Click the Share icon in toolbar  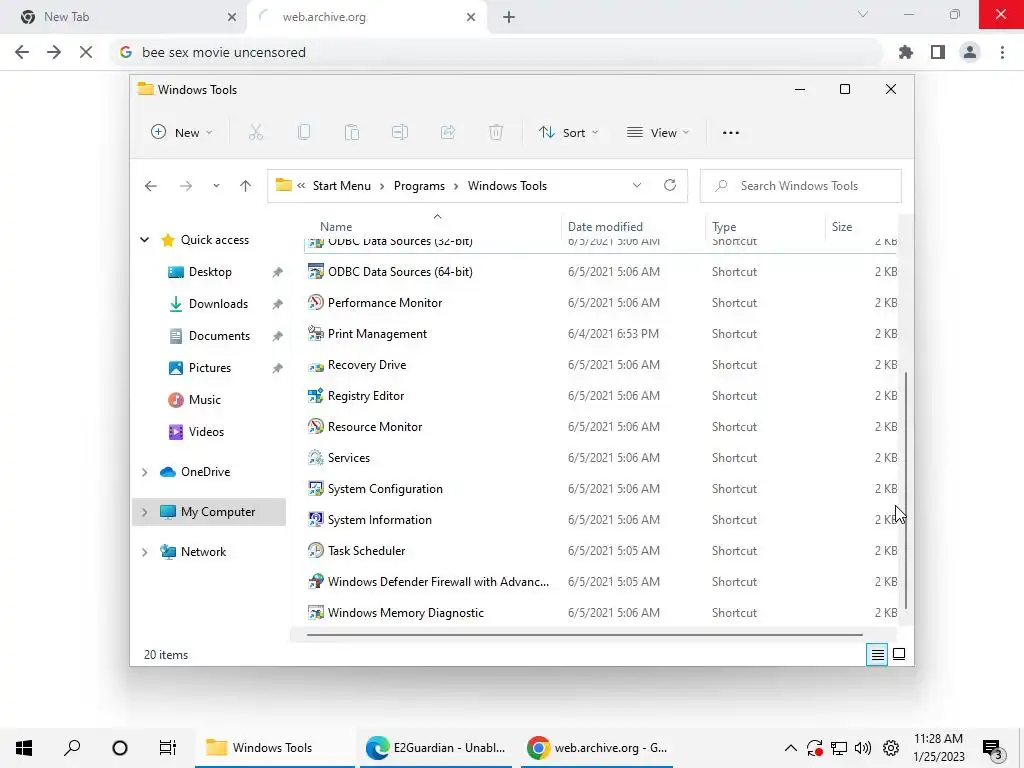pos(448,133)
